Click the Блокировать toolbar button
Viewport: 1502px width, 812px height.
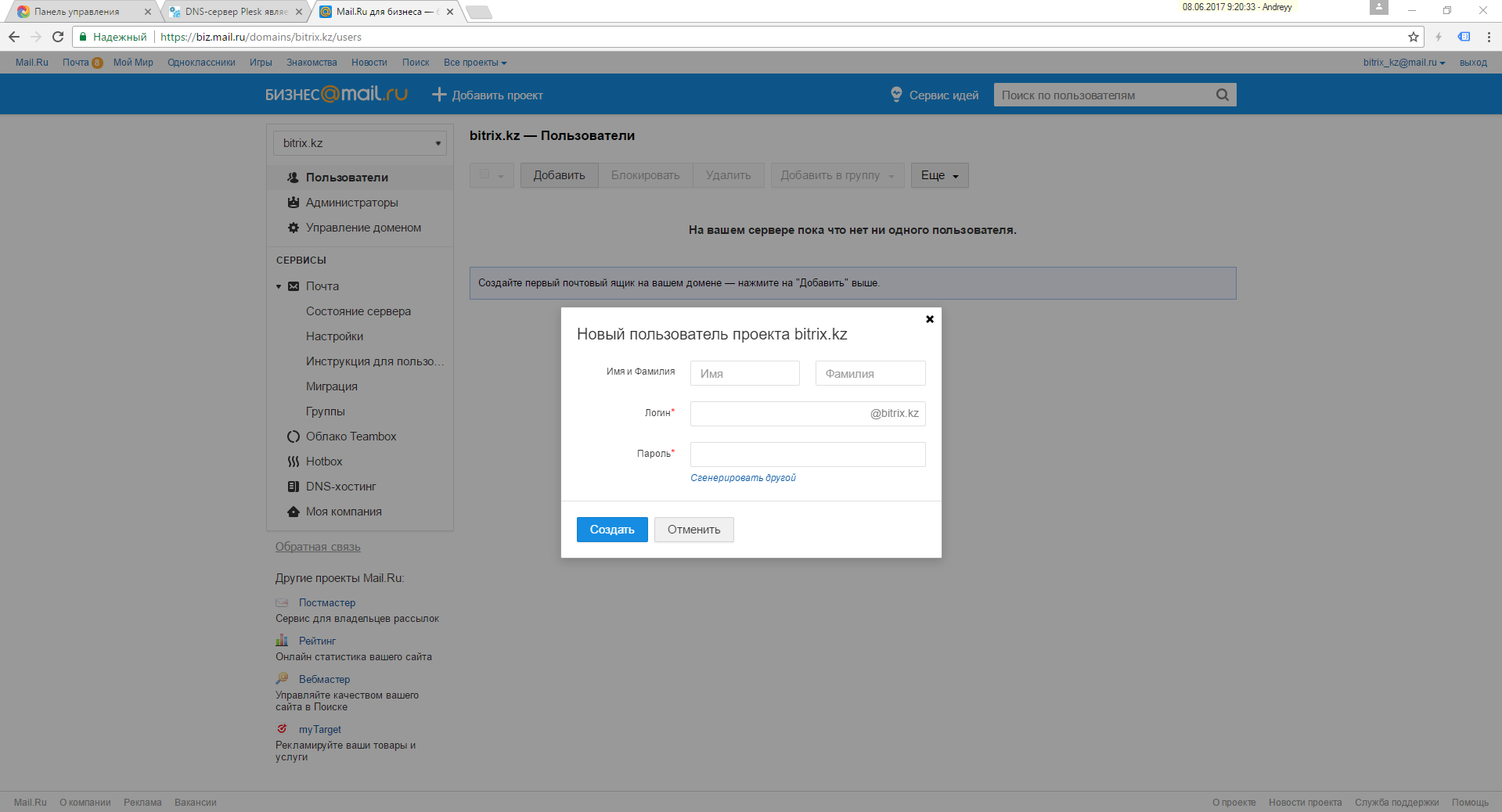(x=645, y=175)
